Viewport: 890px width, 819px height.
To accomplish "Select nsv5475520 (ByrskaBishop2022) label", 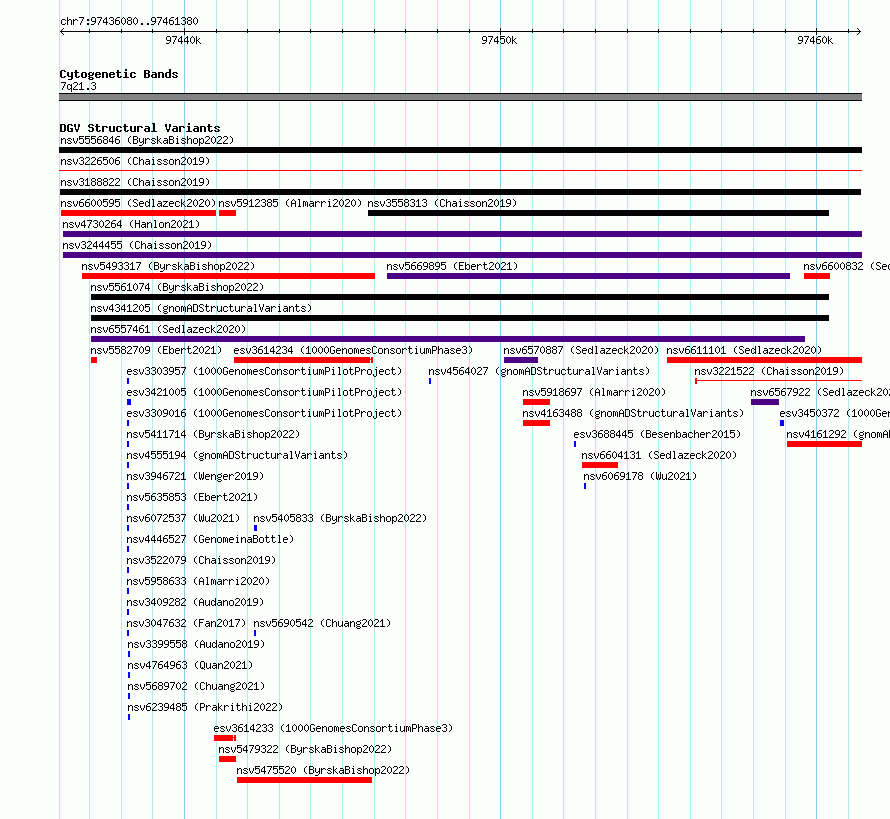I will (x=323, y=770).
